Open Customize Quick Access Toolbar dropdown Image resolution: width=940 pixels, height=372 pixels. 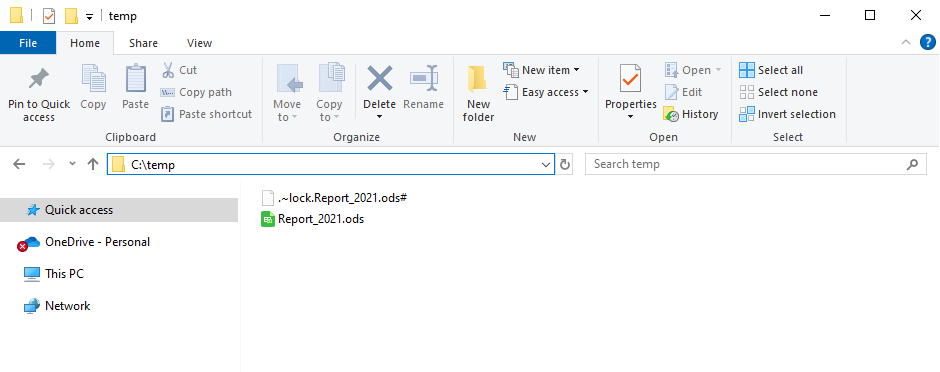(x=89, y=17)
